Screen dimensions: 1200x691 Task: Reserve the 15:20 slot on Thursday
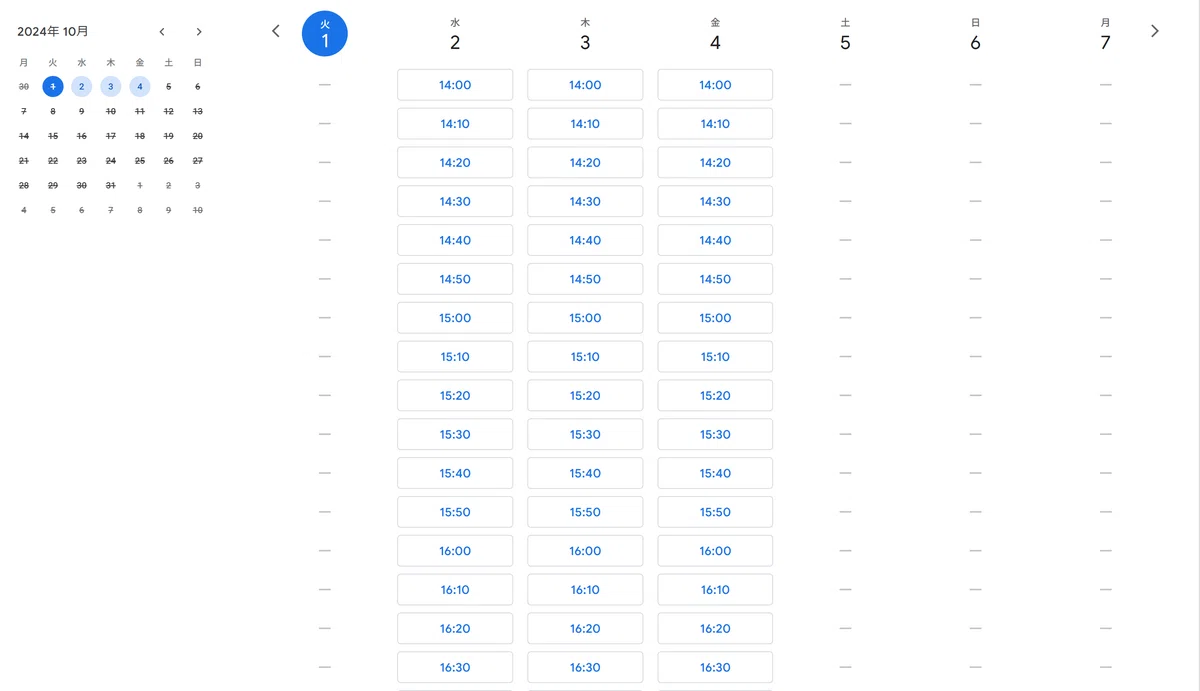585,396
